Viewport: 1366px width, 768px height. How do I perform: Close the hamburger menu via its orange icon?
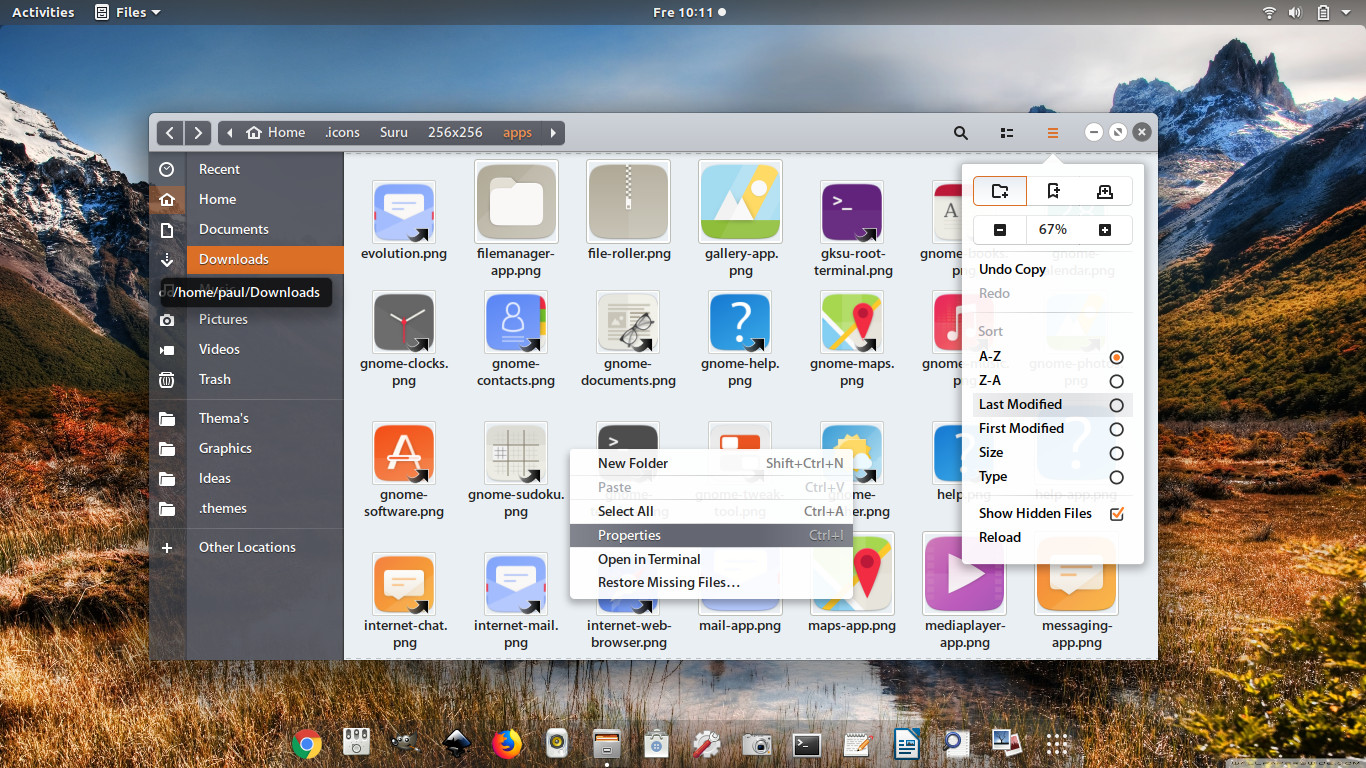(1053, 132)
